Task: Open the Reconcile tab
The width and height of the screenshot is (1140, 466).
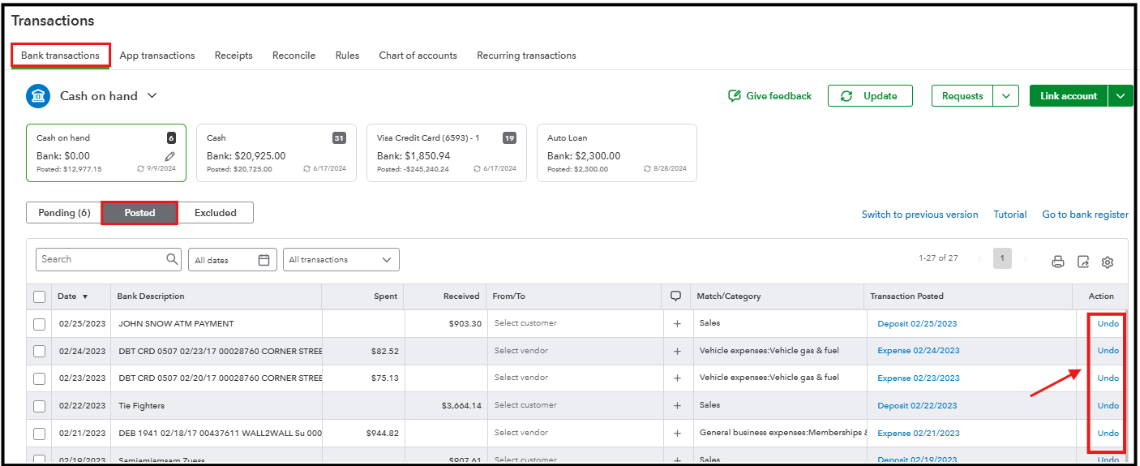Action: 294,55
